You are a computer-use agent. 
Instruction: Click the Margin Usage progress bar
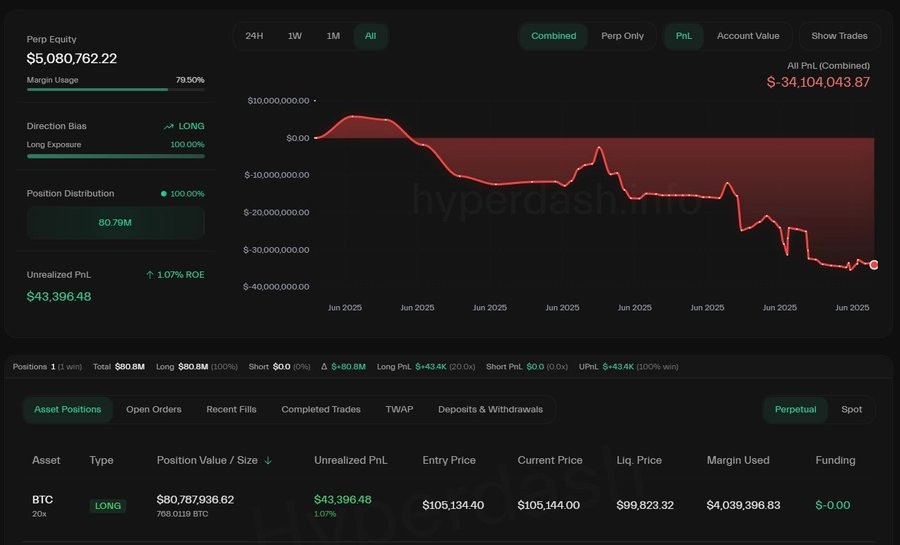pyautogui.click(x=115, y=89)
